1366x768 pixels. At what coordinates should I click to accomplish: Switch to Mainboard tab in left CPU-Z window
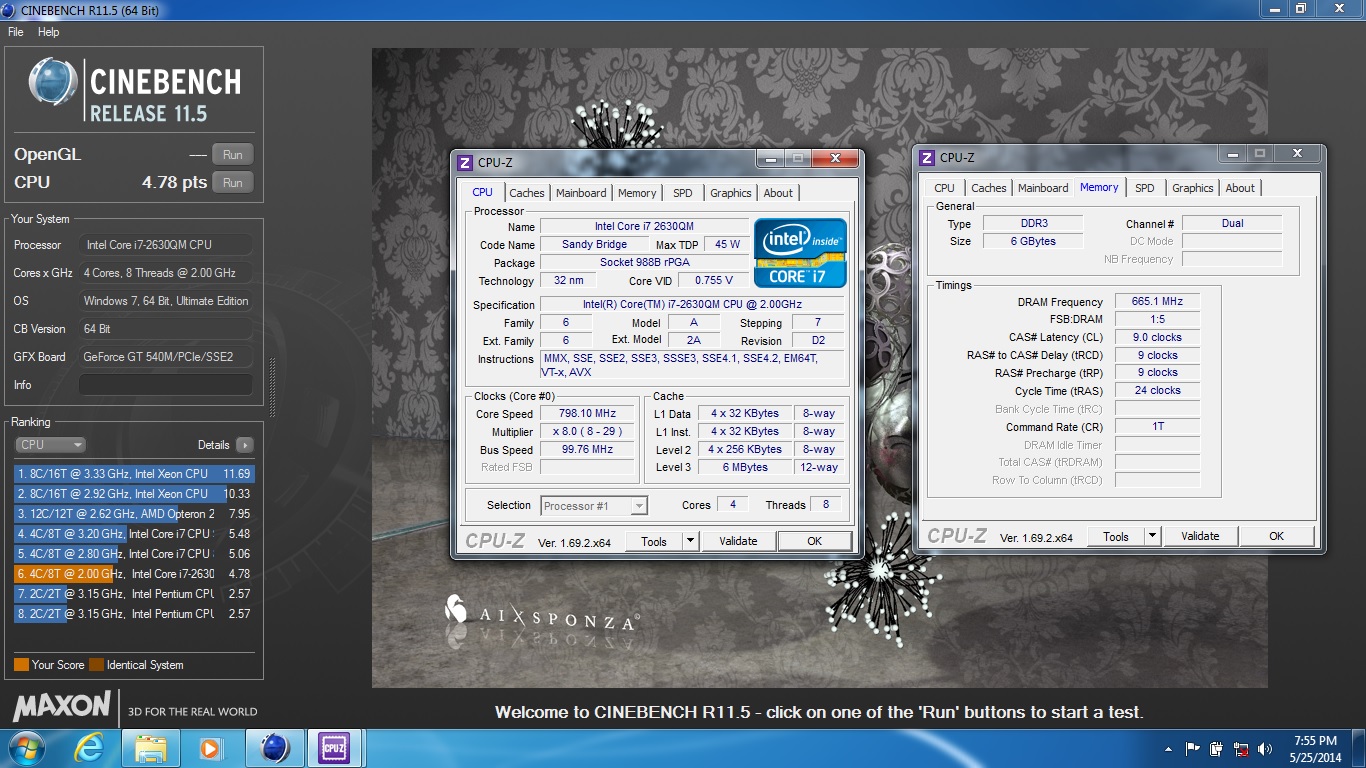pyautogui.click(x=581, y=193)
